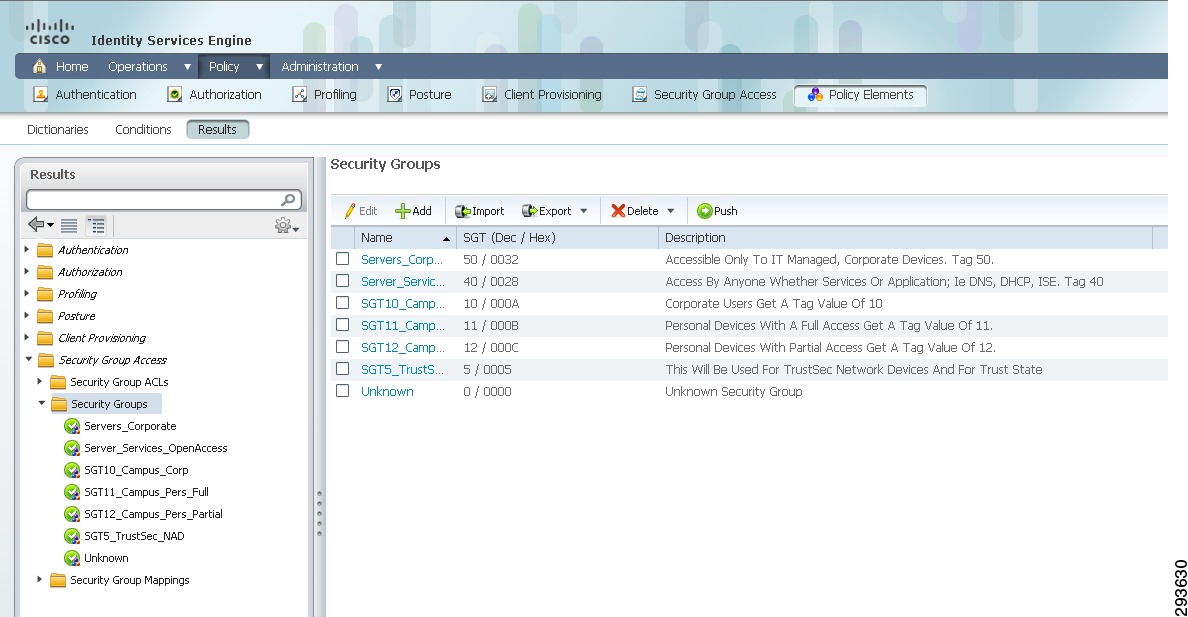Image resolution: width=1188 pixels, height=617 pixels.
Task: Click the Policy Elements icon
Action: pyautogui.click(x=815, y=95)
